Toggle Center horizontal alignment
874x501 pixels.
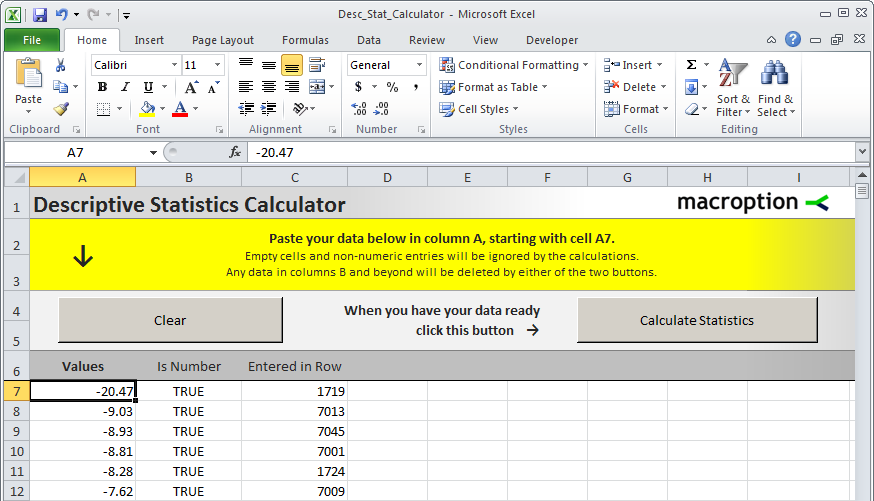tap(269, 87)
